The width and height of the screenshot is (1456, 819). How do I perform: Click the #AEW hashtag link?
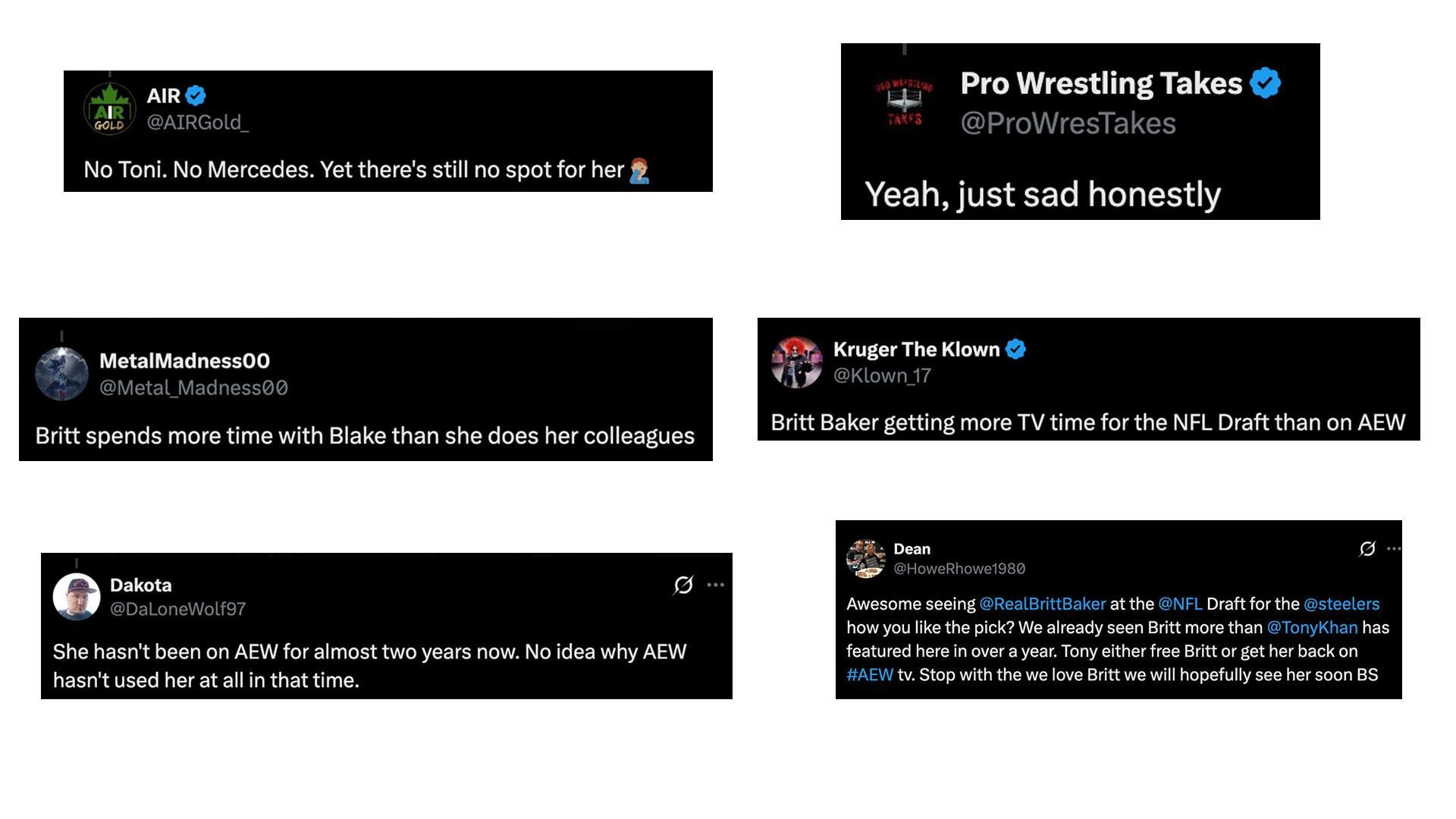(x=869, y=674)
